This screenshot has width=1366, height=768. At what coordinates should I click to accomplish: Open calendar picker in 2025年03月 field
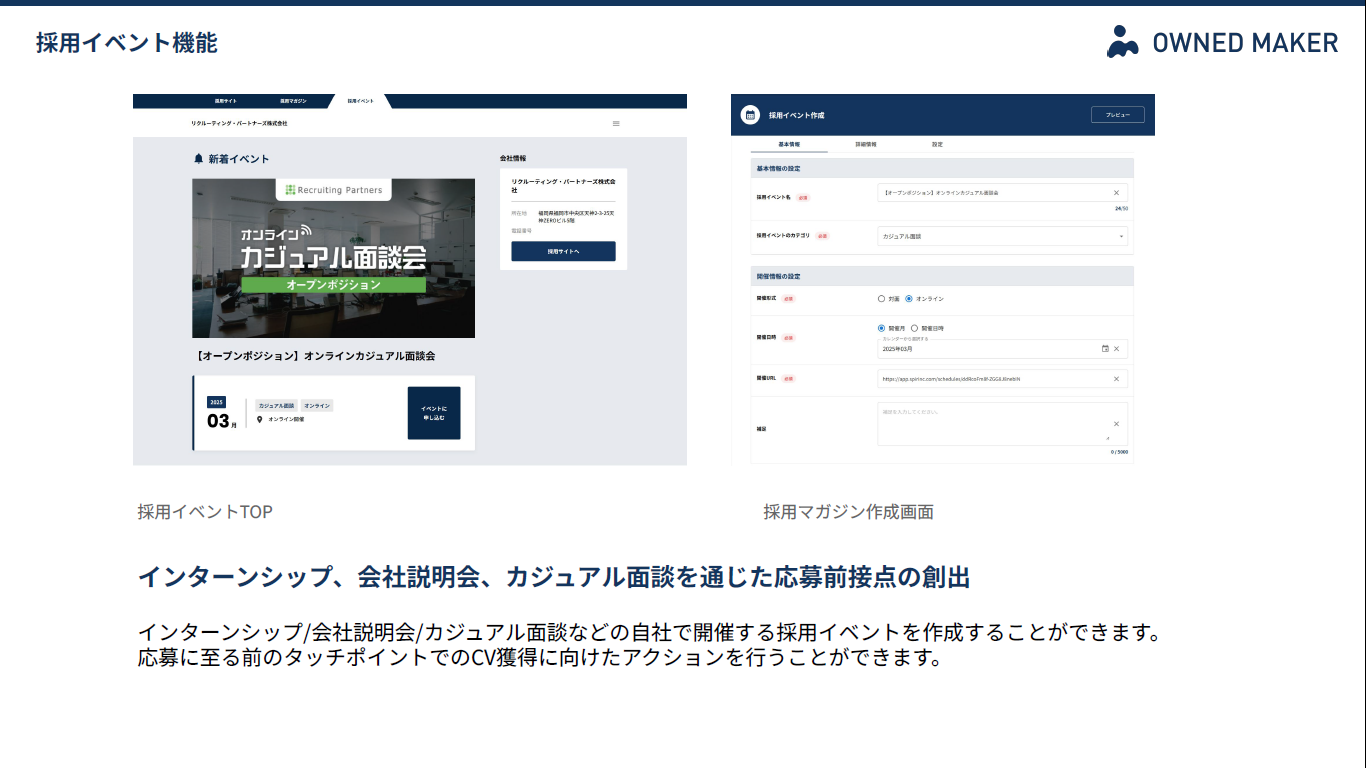click(x=1105, y=349)
